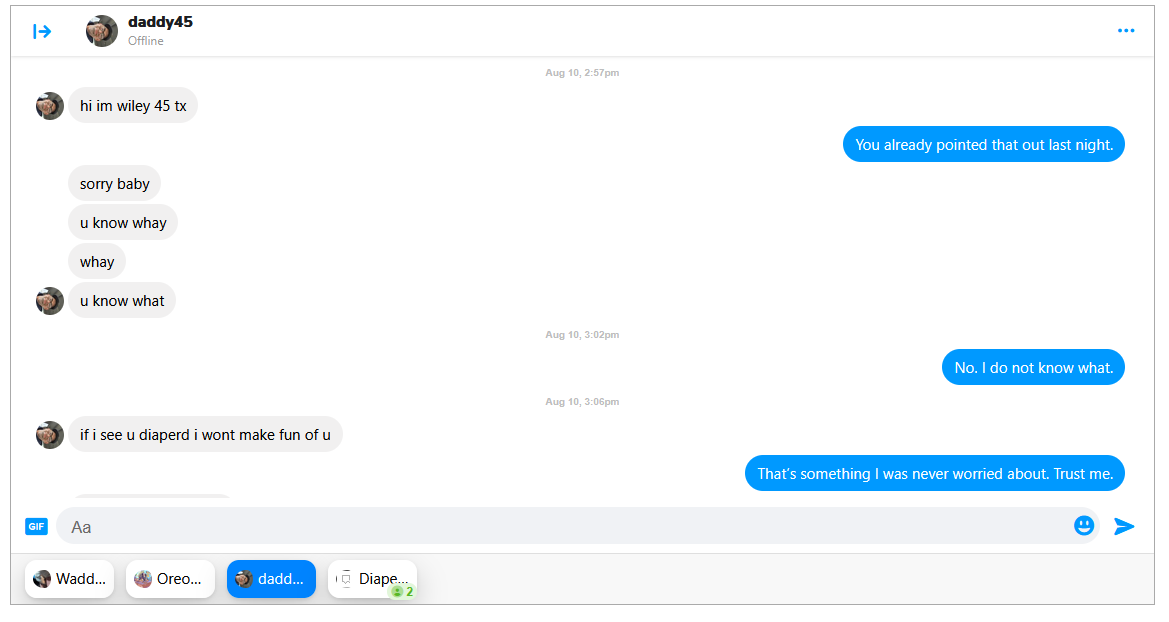1169x622 pixels.
Task: Click the green member count badge
Action: 403,591
